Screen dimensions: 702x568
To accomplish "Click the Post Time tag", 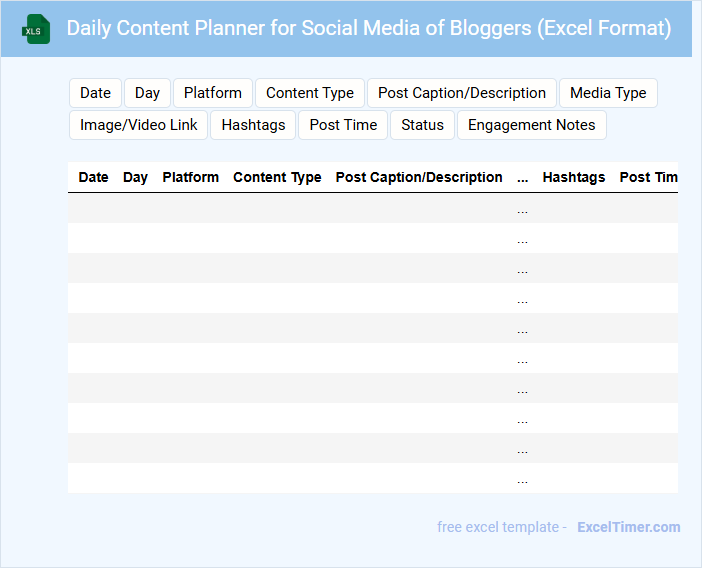I will (x=343, y=125).
